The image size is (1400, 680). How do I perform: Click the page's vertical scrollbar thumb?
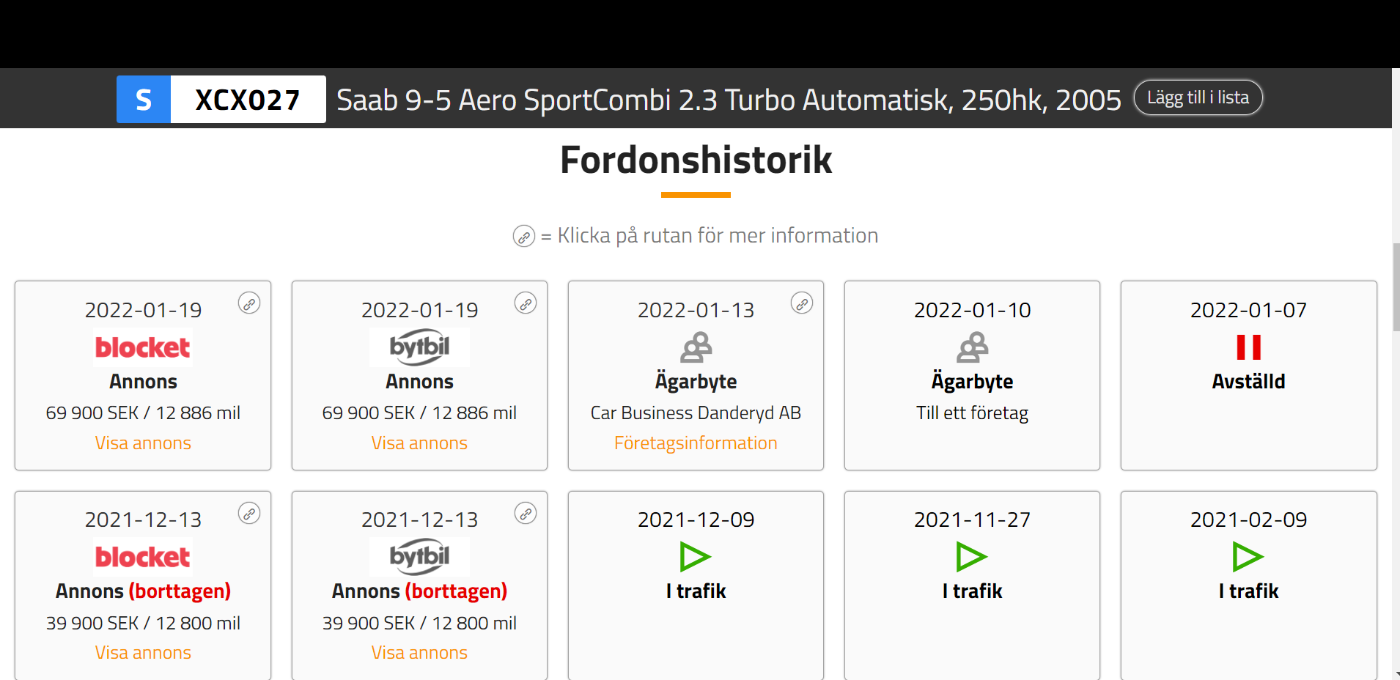(1396, 288)
